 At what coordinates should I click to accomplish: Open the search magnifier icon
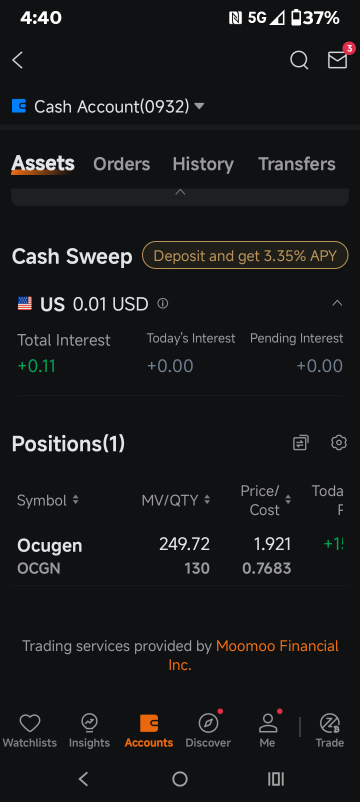[299, 60]
